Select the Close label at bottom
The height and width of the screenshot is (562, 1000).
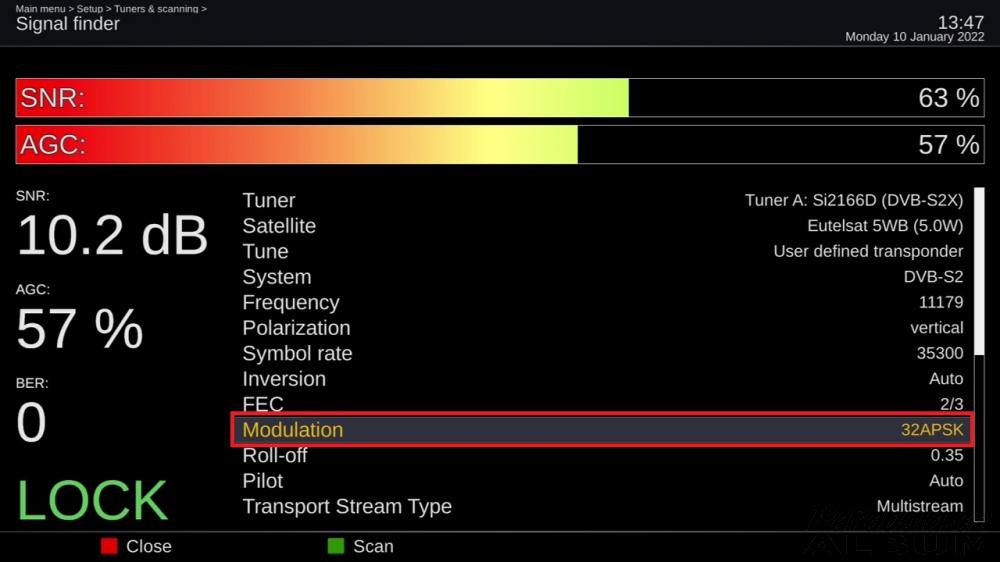[x=149, y=546]
